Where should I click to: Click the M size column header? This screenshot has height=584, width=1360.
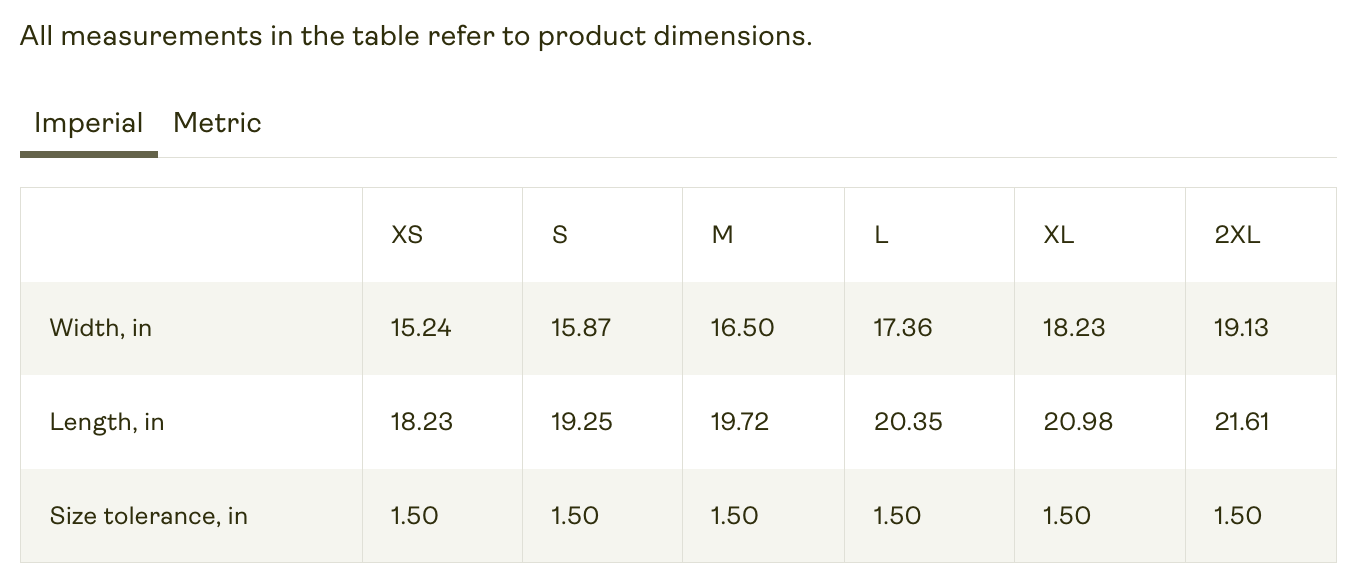722,235
